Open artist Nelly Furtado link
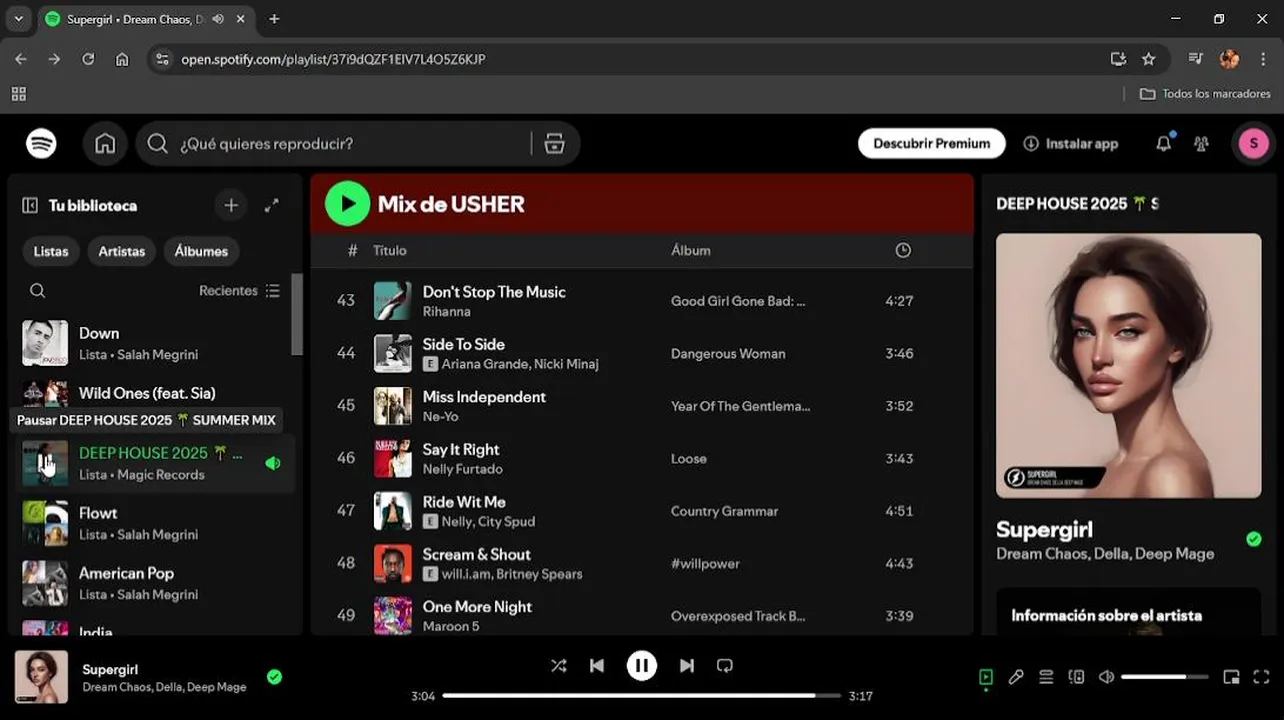The height and width of the screenshot is (720, 1284). [x=462, y=469]
